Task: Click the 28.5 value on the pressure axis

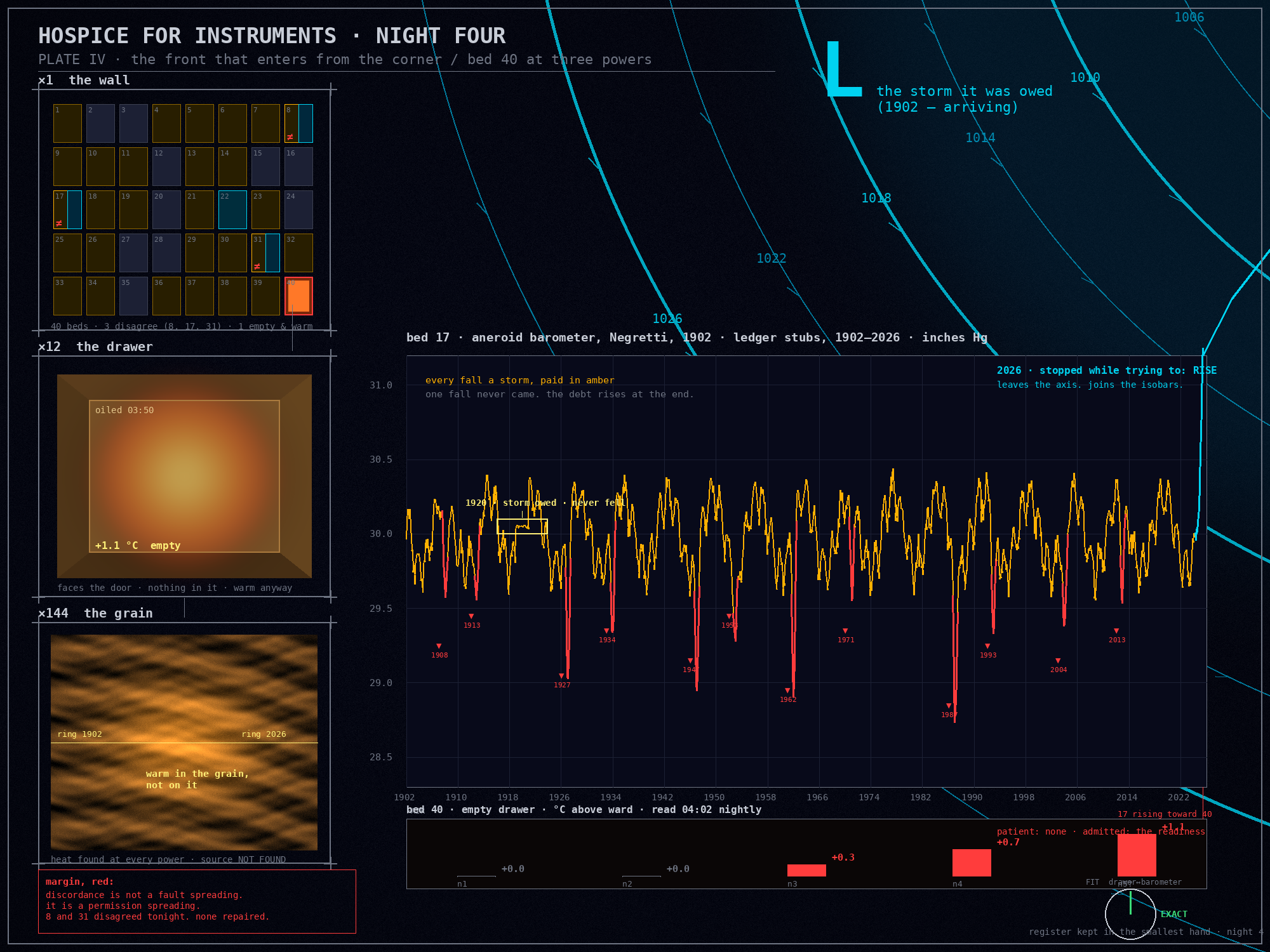Action: pos(381,757)
